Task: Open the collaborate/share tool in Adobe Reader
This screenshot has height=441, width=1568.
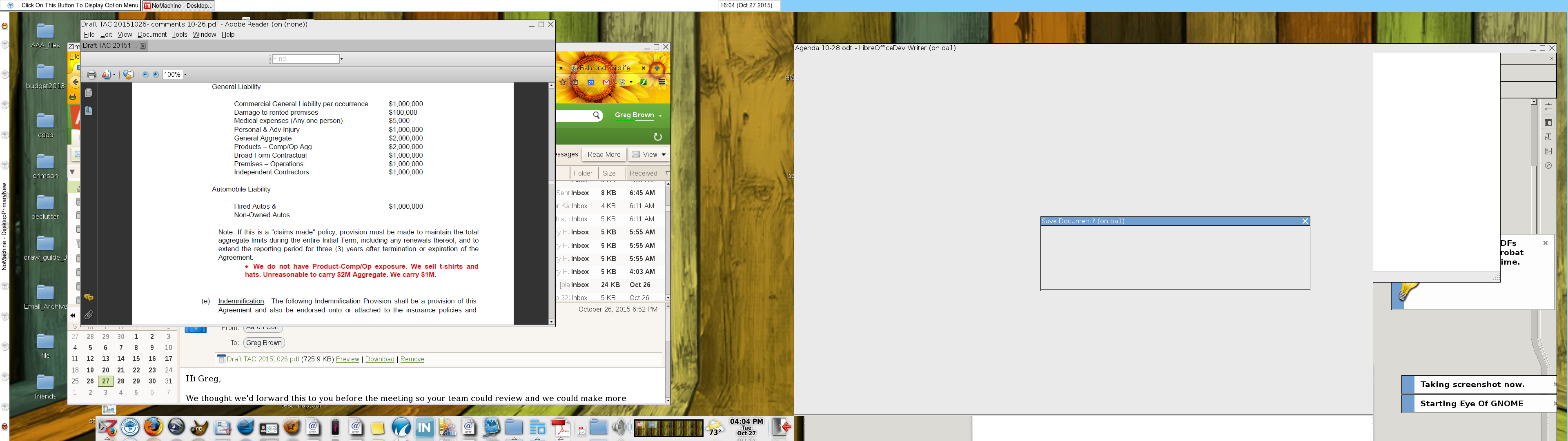Action: pos(107,75)
